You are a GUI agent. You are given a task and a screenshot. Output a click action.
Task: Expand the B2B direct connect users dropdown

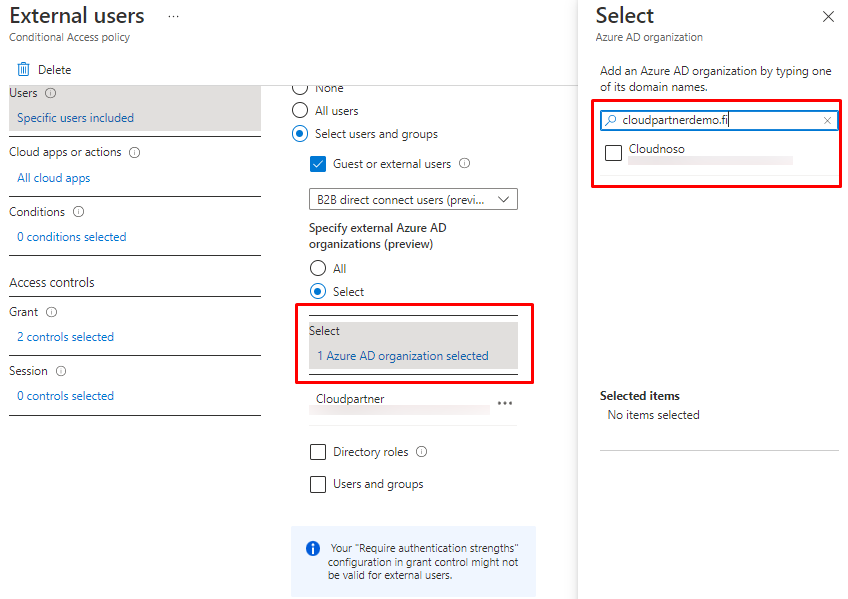[413, 199]
